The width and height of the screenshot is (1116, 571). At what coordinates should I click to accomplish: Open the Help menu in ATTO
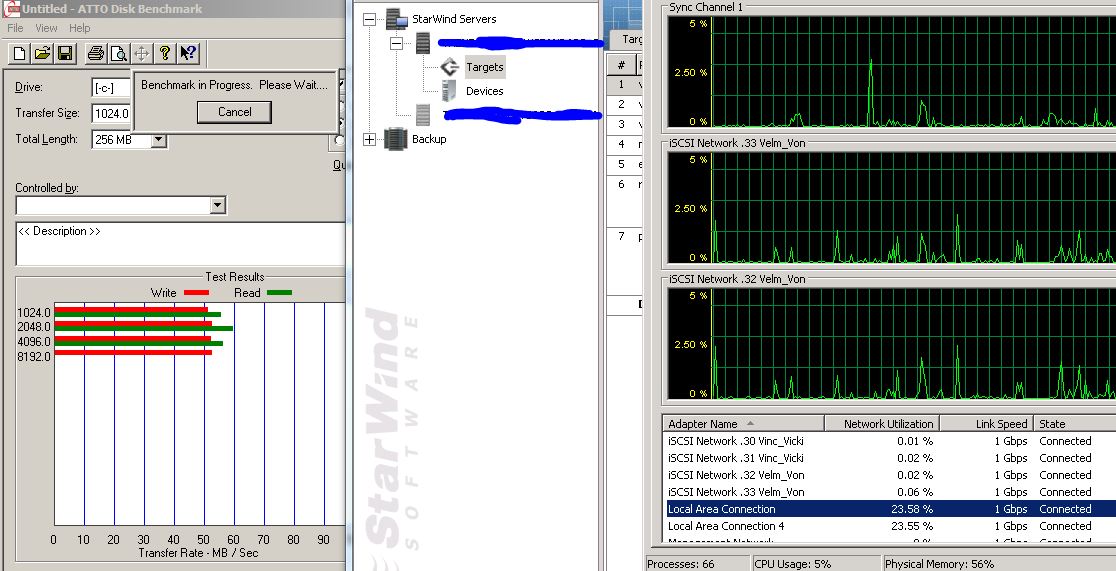(80, 28)
